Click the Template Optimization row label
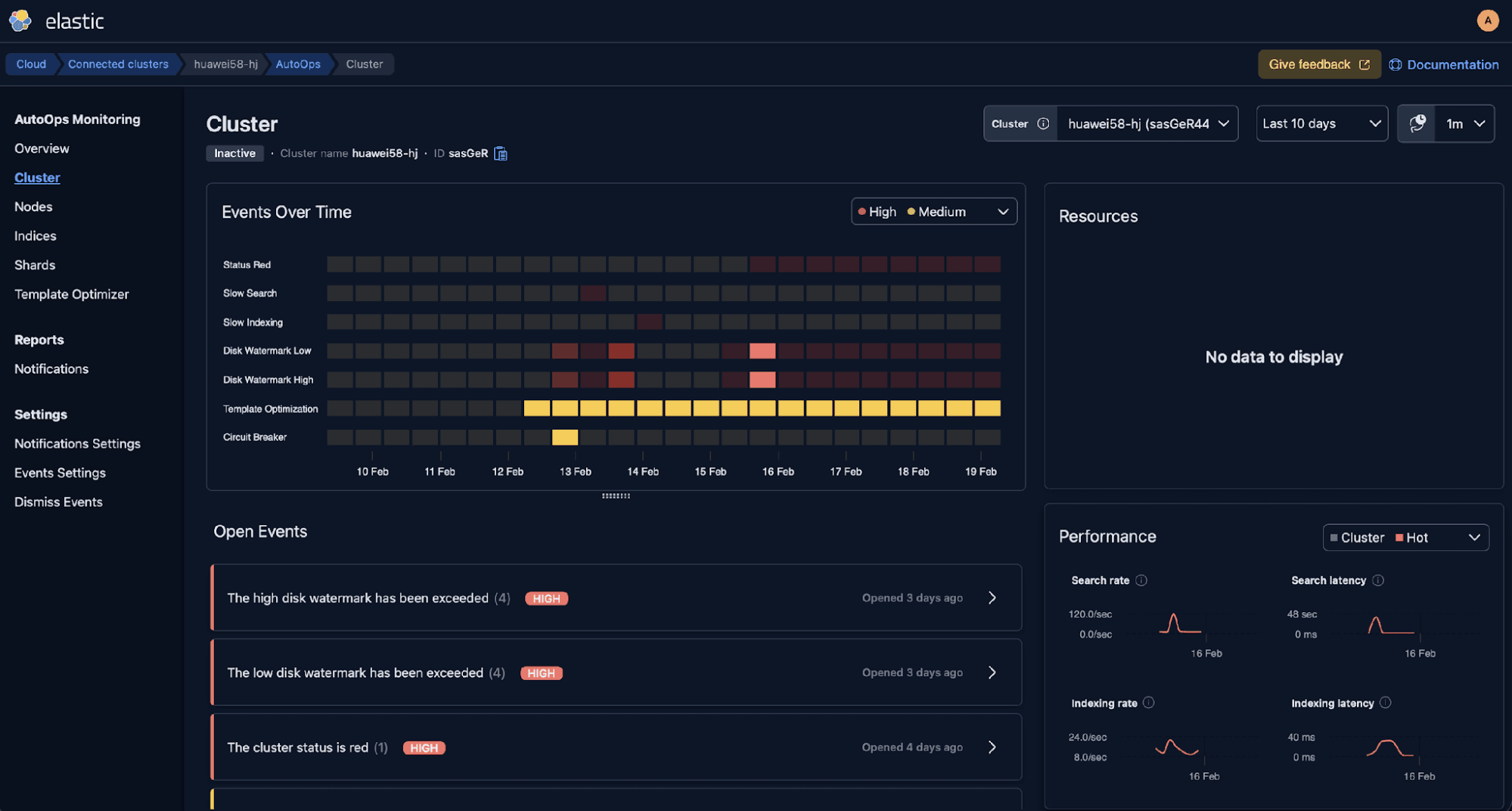Screen dimensions: 1512x811 pos(270,409)
